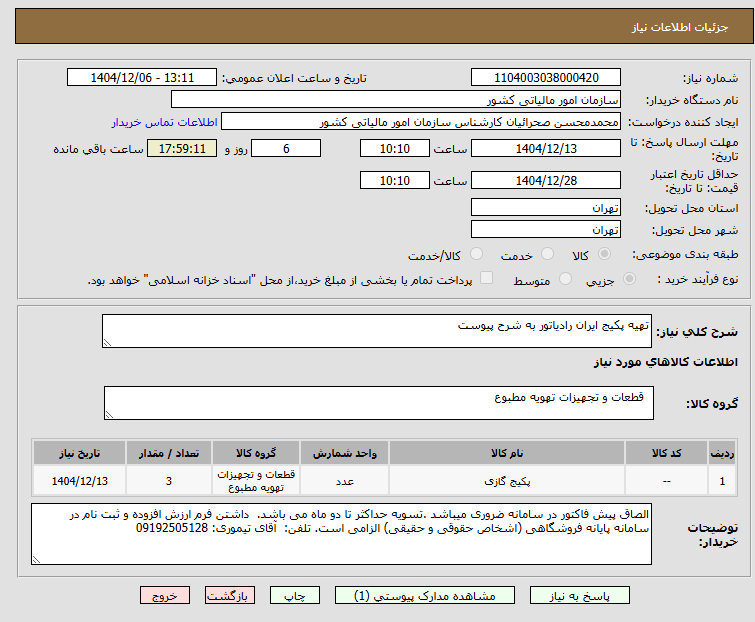
Task: Click the استان محل تحویل field
Action: click(546, 207)
